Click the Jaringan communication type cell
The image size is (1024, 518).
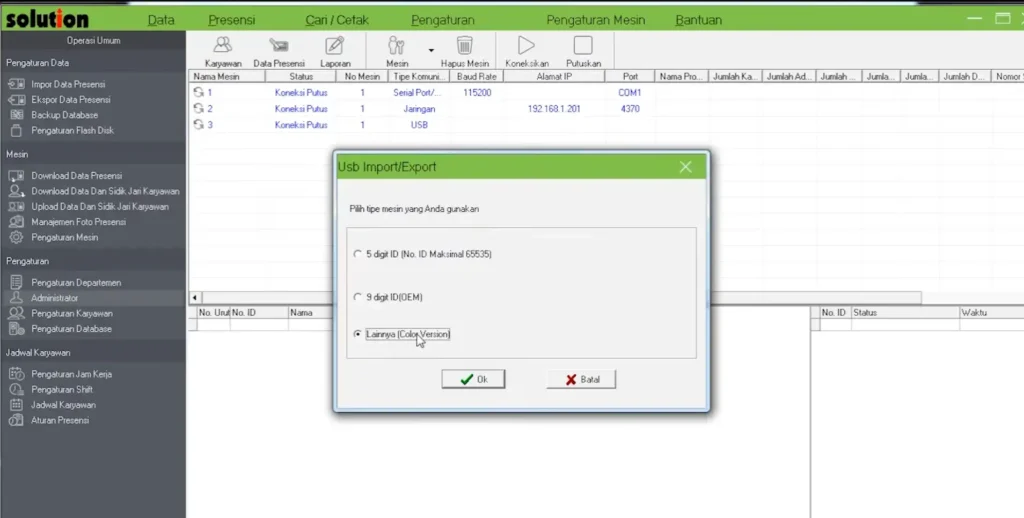pyautogui.click(x=419, y=109)
